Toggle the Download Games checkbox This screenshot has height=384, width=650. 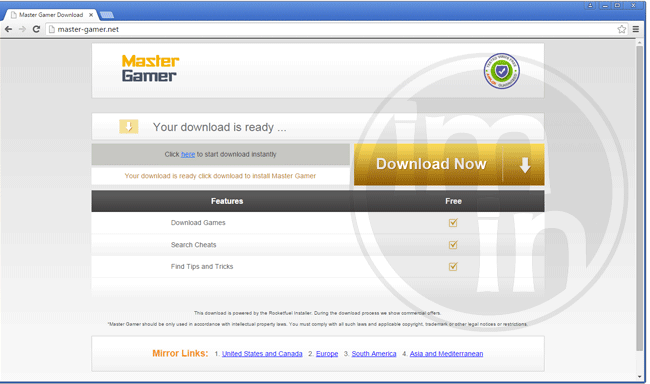(453, 223)
